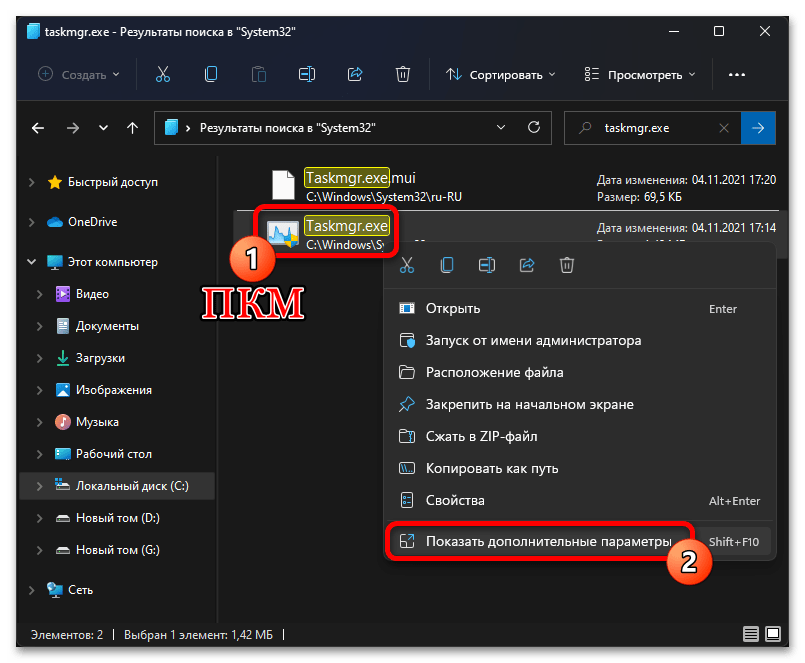Click the Share icon in the top toolbar
The image size is (805, 663).
tap(355, 74)
